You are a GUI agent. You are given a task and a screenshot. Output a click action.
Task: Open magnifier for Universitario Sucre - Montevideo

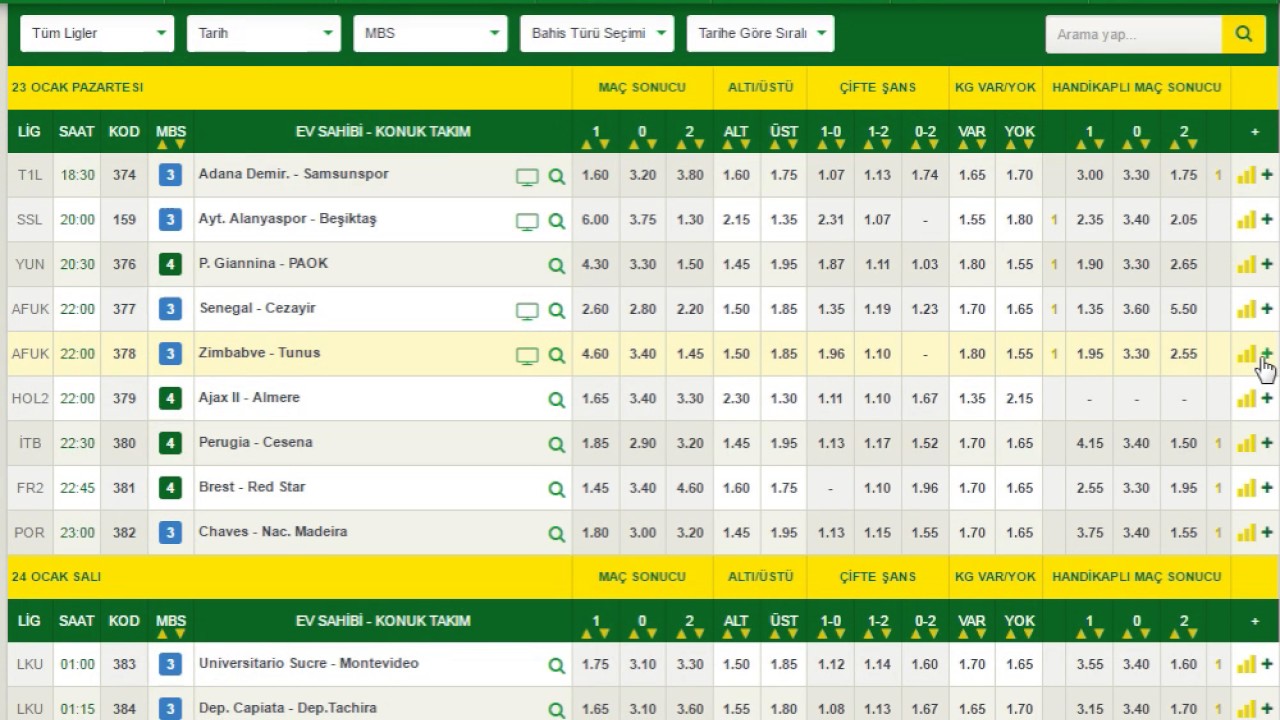[557, 666]
